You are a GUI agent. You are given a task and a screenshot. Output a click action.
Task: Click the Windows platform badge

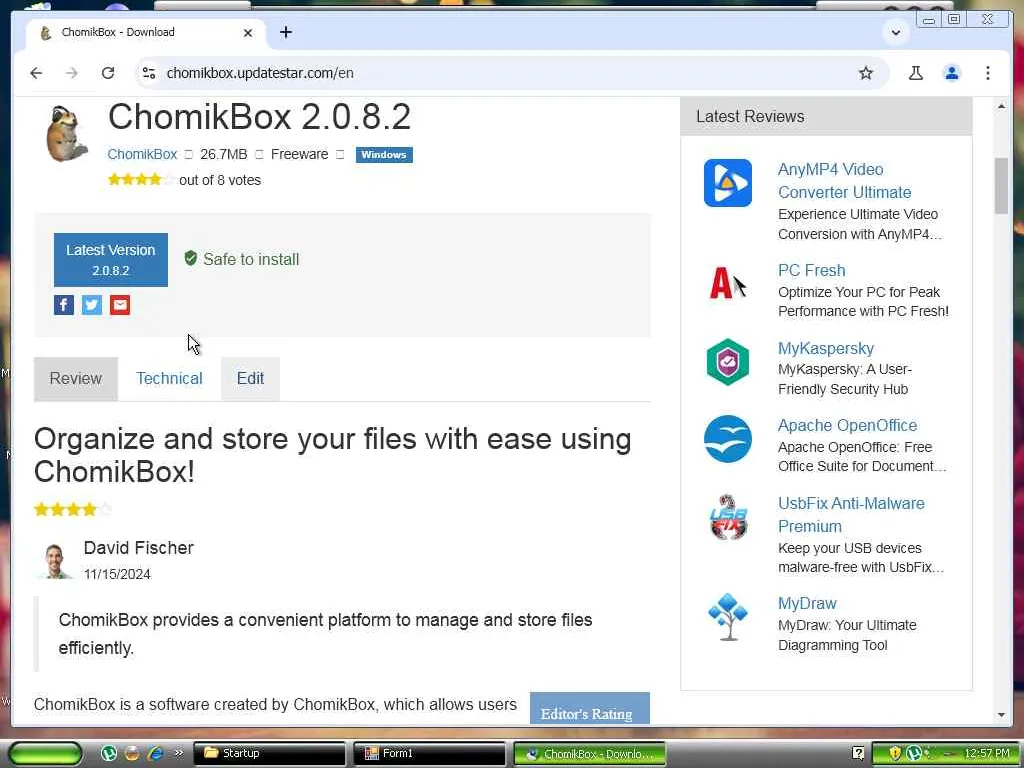384,155
